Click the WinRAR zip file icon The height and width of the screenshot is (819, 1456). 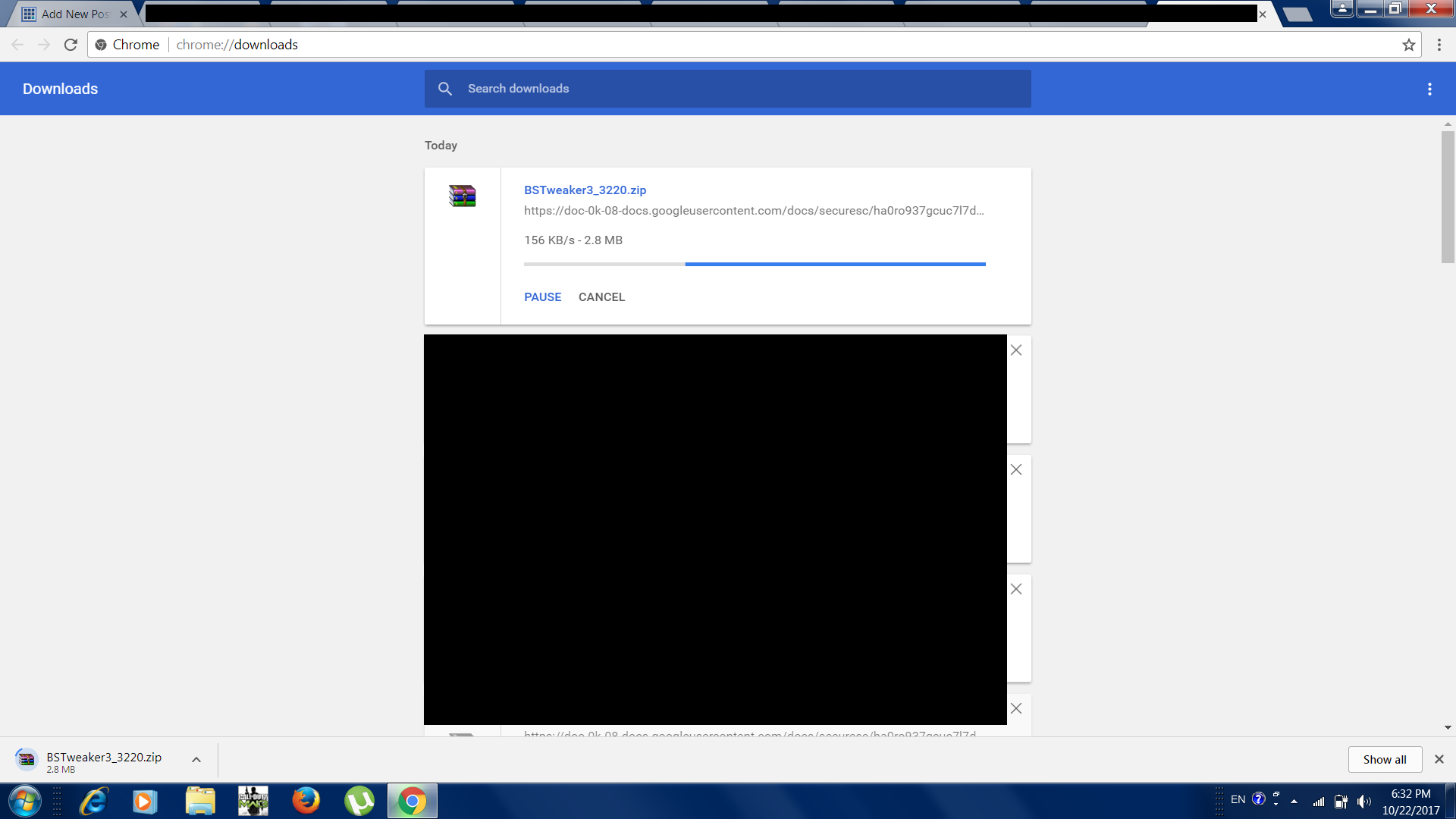(461, 196)
